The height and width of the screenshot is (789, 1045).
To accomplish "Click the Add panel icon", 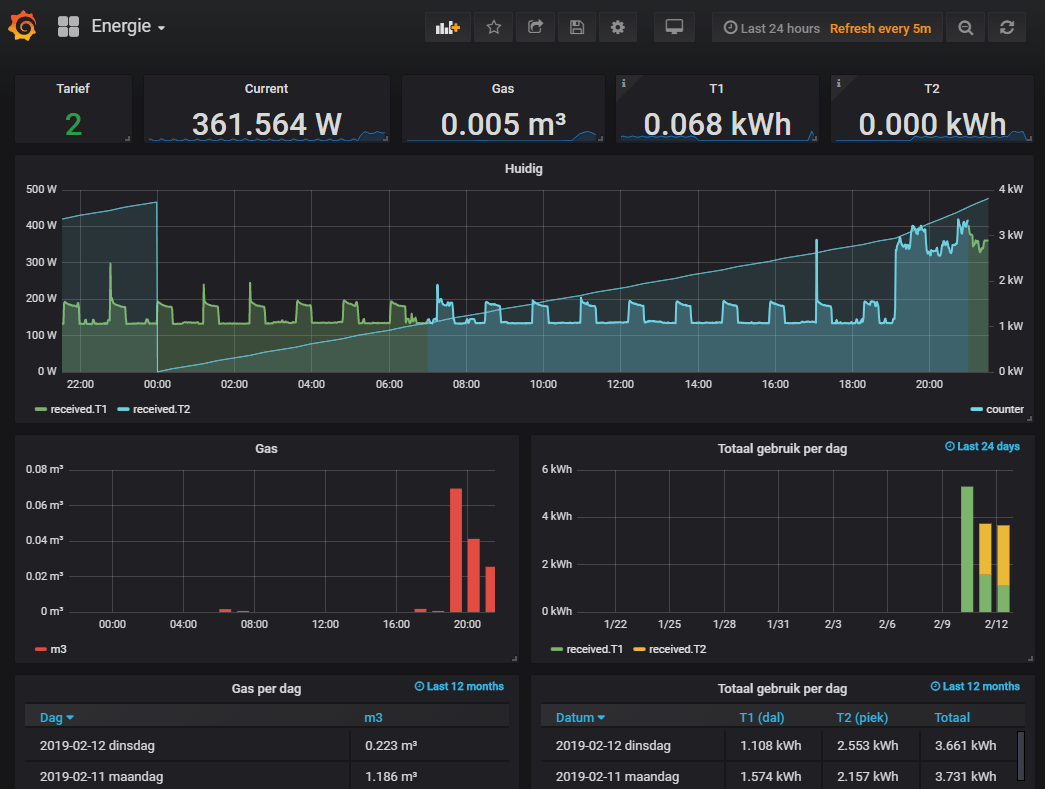I will (x=447, y=28).
